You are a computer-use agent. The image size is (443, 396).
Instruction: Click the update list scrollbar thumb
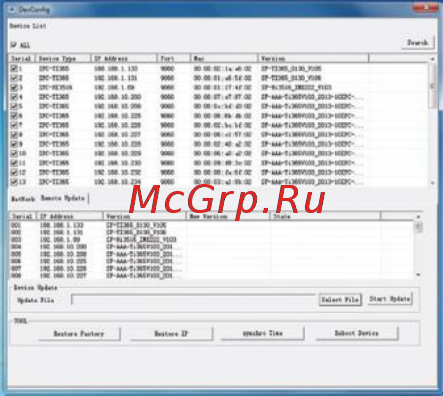[418, 227]
